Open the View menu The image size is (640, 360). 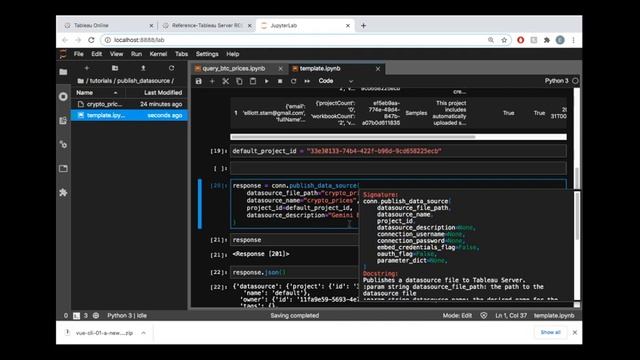pyautogui.click(x=116, y=54)
